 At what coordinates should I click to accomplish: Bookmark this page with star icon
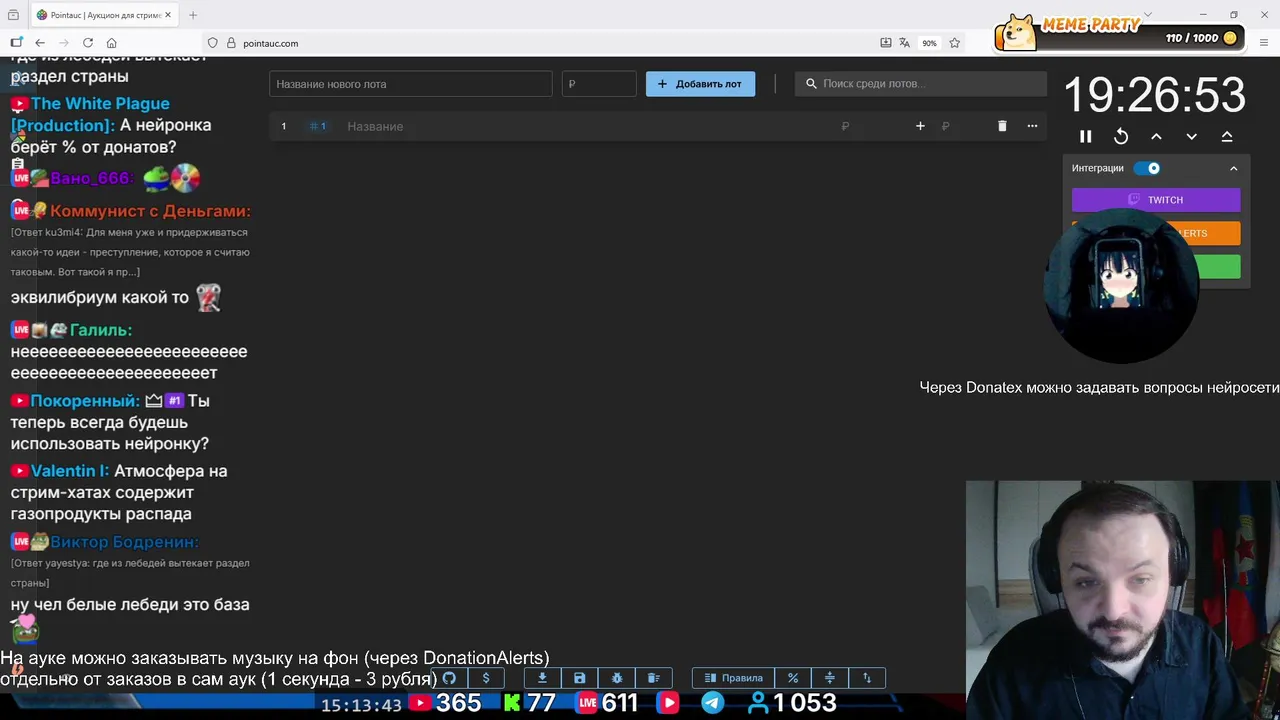click(x=955, y=43)
